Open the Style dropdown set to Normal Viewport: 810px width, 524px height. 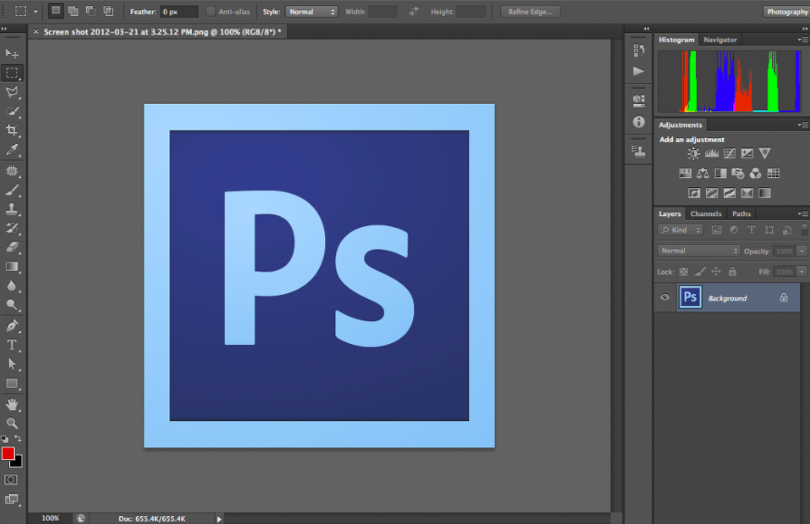tap(311, 11)
